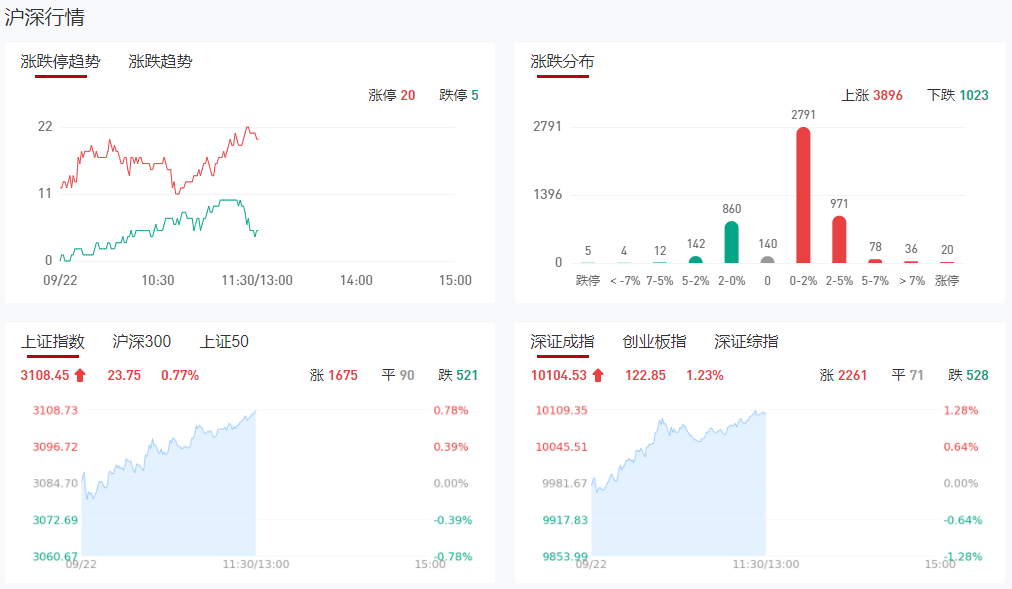The width and height of the screenshot is (1012, 589).
Task: Switch to the 创业板指 tab
Action: [654, 342]
